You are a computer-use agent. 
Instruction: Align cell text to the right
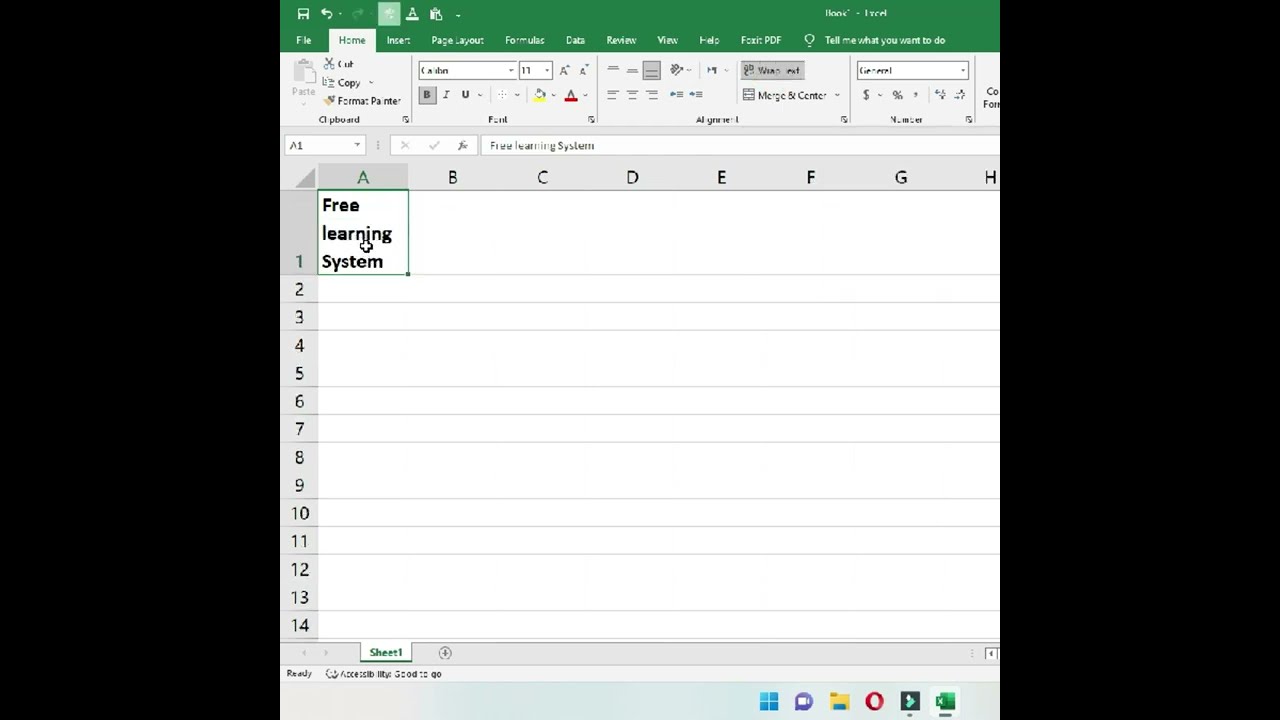click(x=652, y=95)
